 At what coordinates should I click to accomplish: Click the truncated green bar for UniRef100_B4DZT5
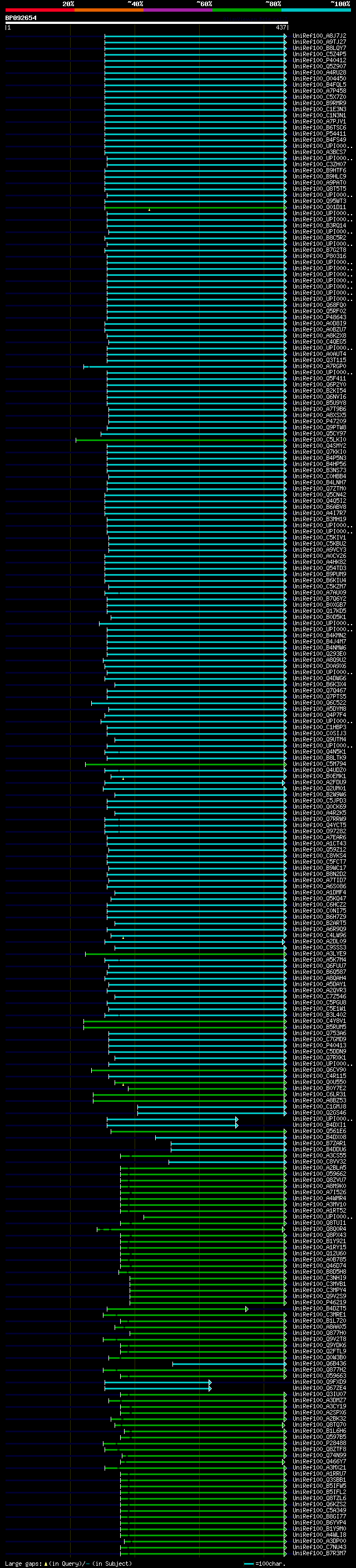177,1309
